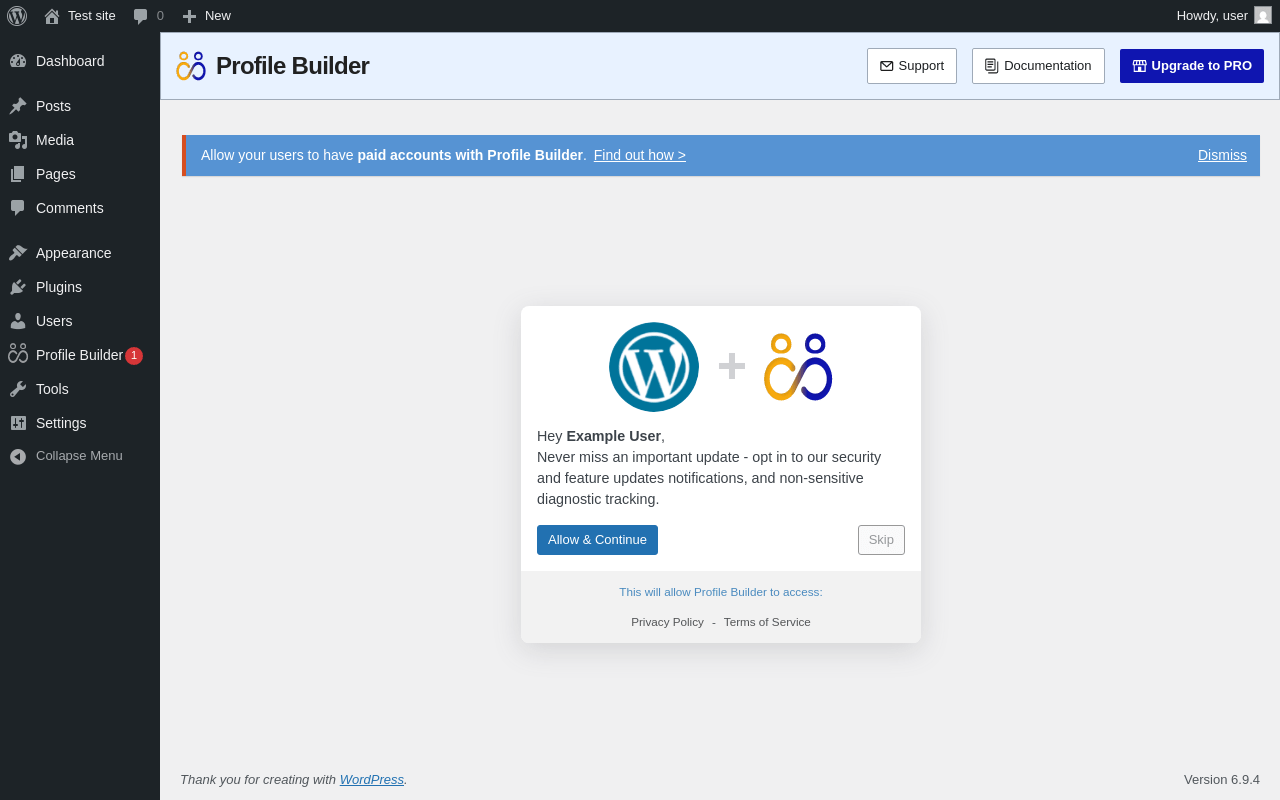1280x800 pixels.
Task: Open the Tools menu item
Action: 80,389
